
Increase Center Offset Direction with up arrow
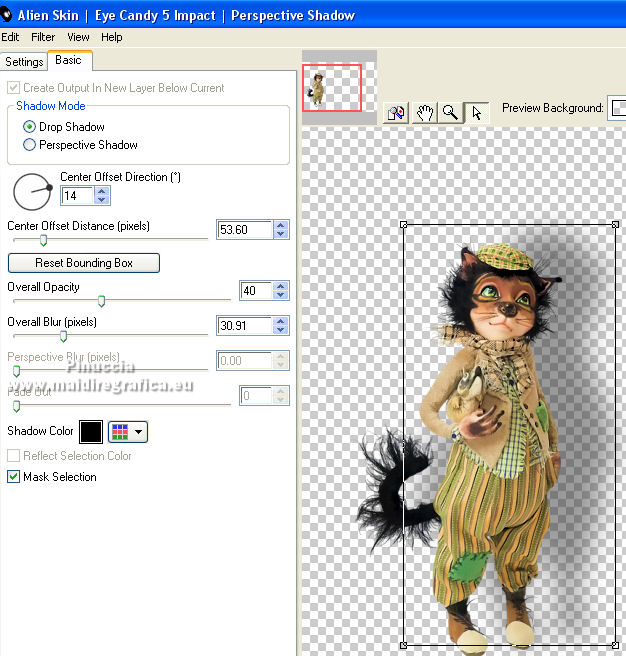pyautogui.click(x=102, y=192)
